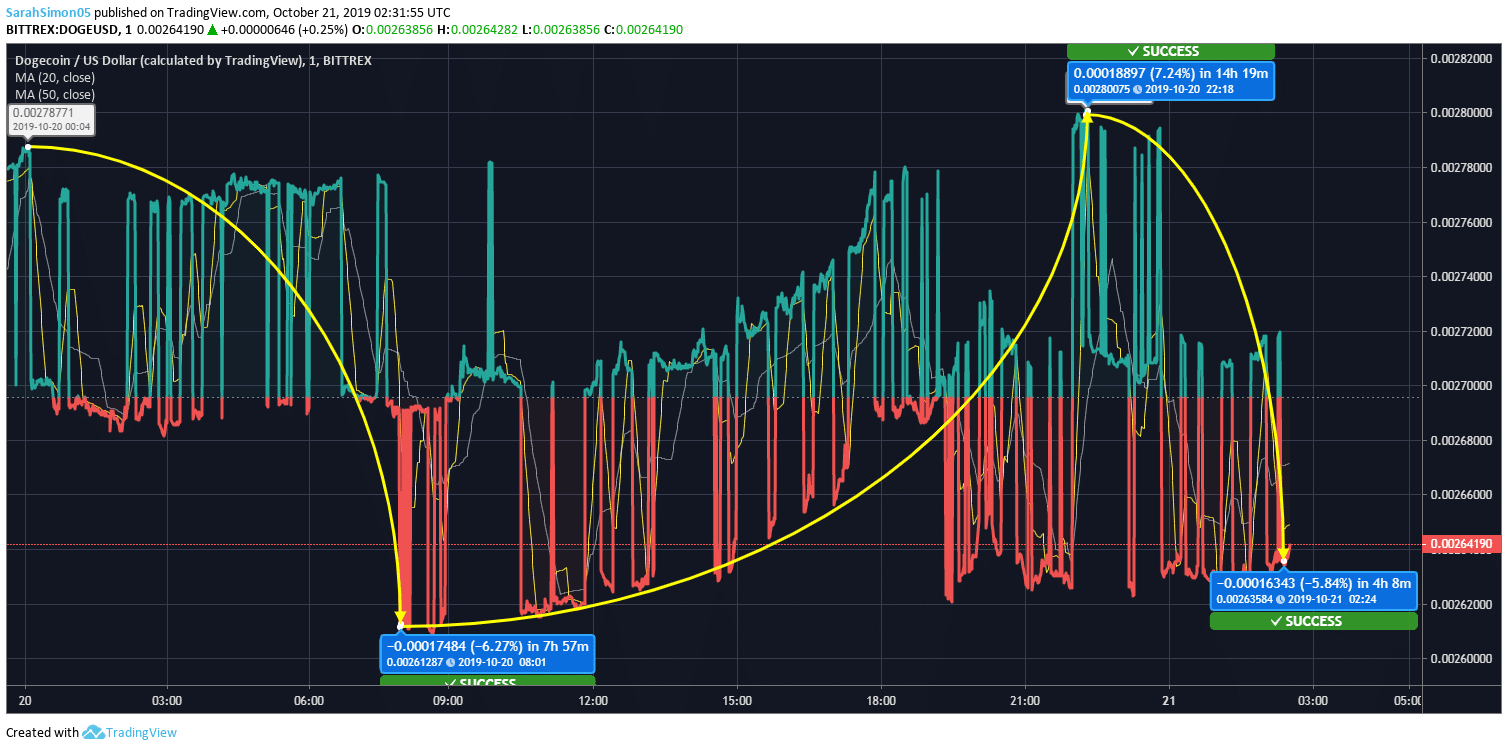1508x750 pixels.
Task: Click the 0.00260000 price axis label
Action: point(1463,658)
